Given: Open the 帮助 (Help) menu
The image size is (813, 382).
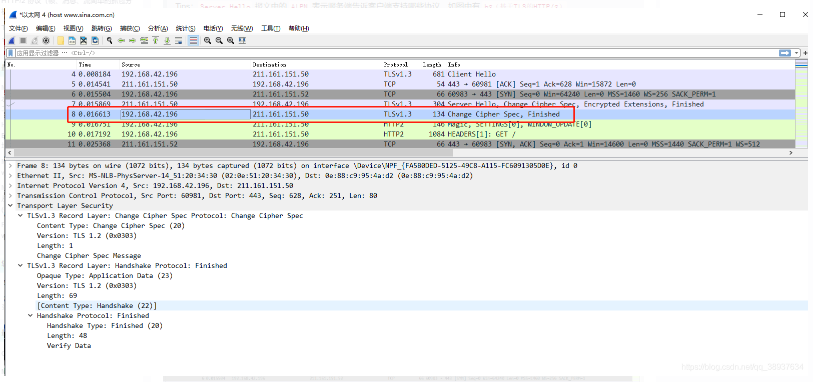Looking at the screenshot, I should (299, 29).
